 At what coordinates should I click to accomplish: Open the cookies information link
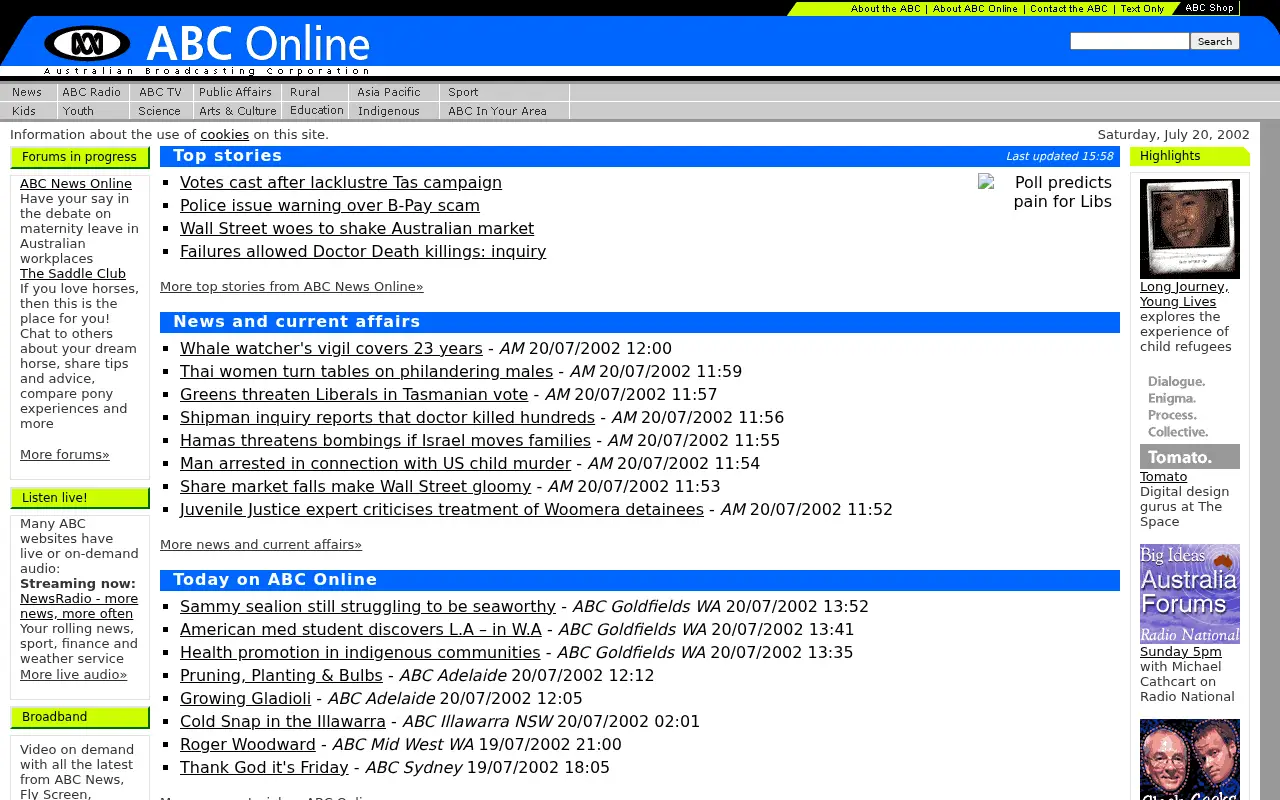pyautogui.click(x=224, y=134)
